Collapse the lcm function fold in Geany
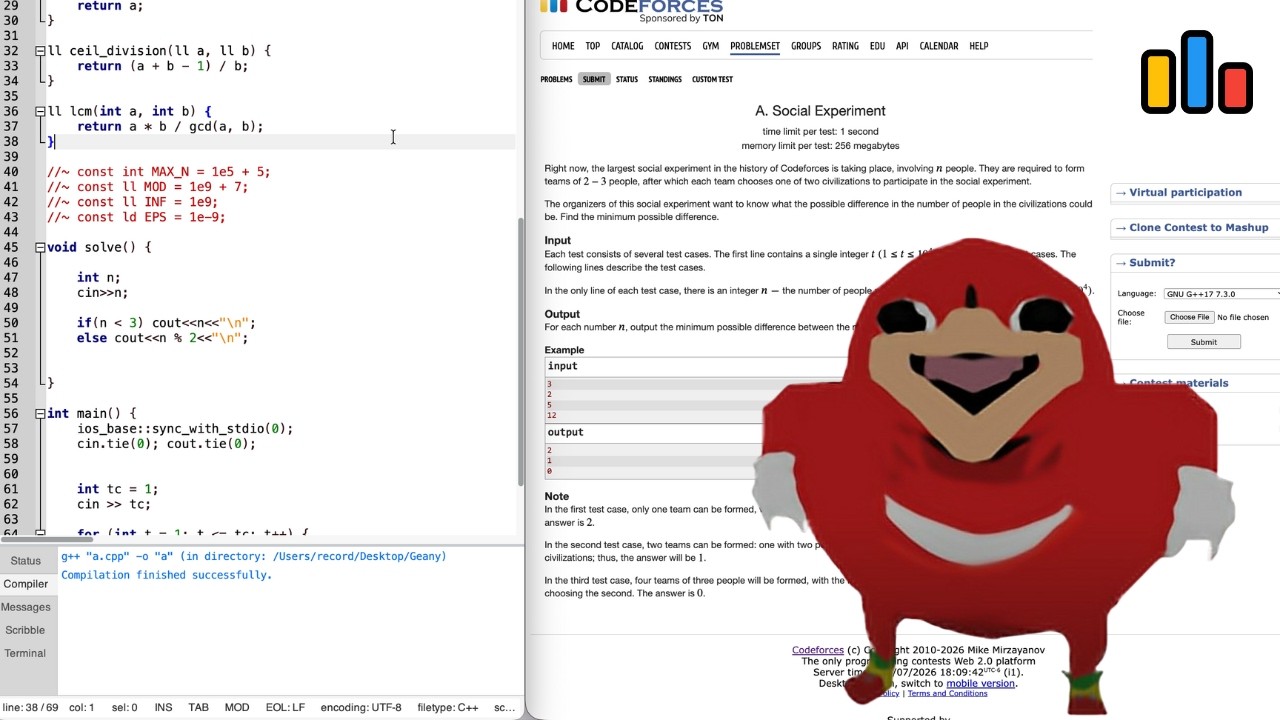 pos(40,112)
